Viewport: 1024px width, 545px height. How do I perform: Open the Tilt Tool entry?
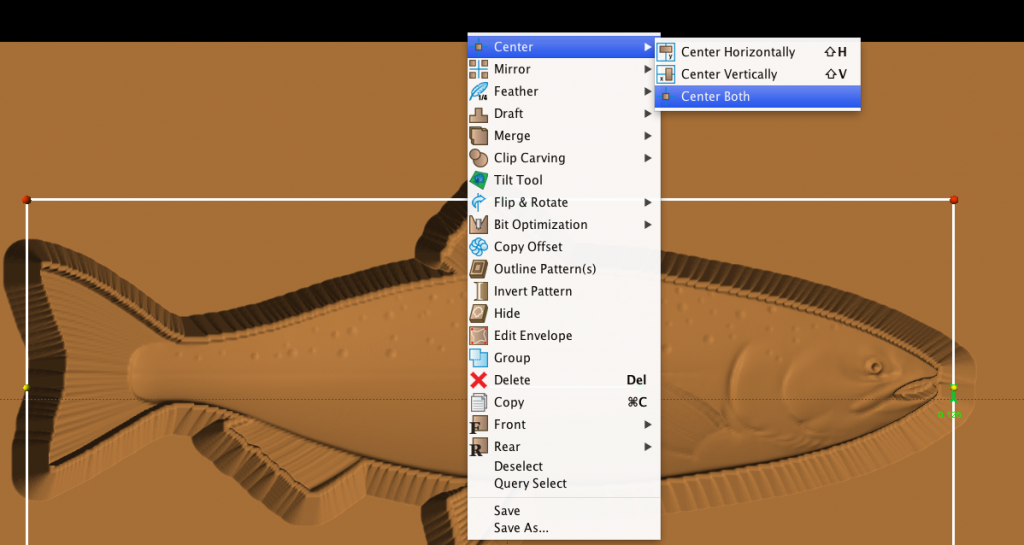[x=564, y=180]
